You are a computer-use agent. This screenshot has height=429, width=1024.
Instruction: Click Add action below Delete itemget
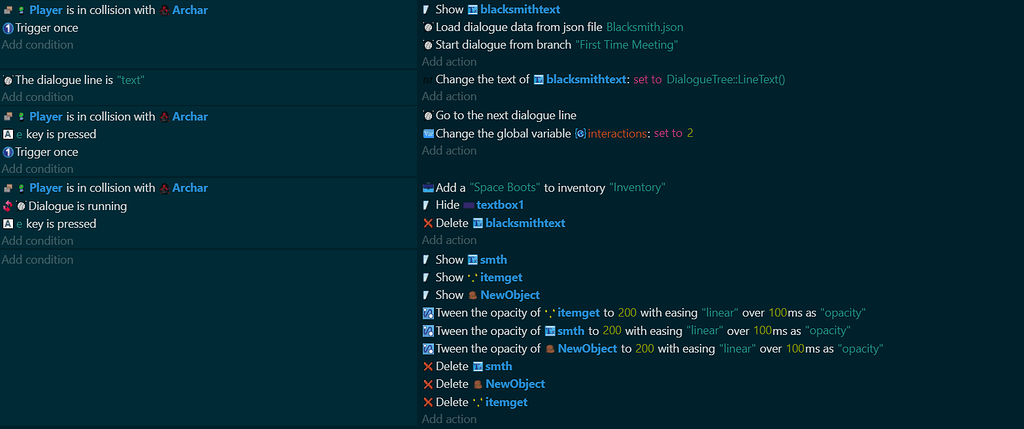[x=449, y=419]
